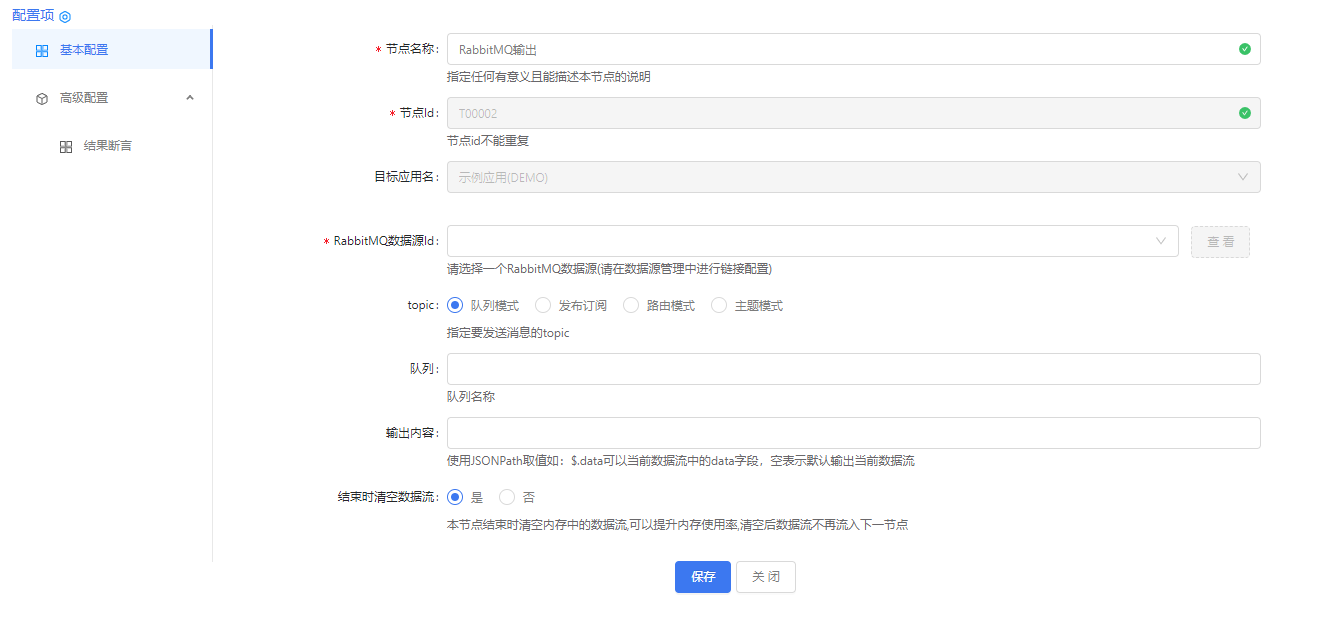Choose the 主题模式 radio option
This screenshot has width=1325, height=636.
[719, 306]
